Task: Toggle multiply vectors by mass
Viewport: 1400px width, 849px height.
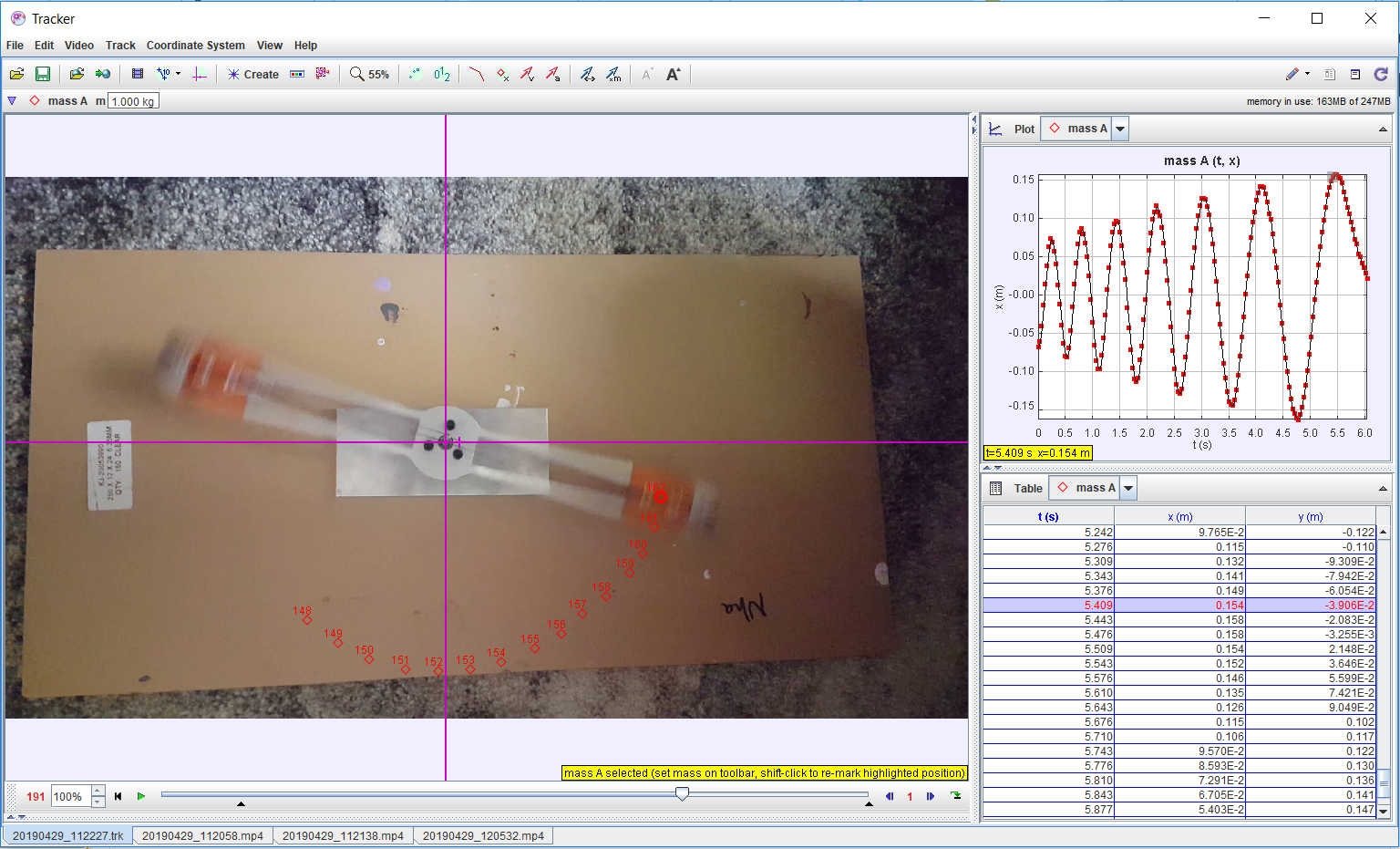Action: [613, 75]
